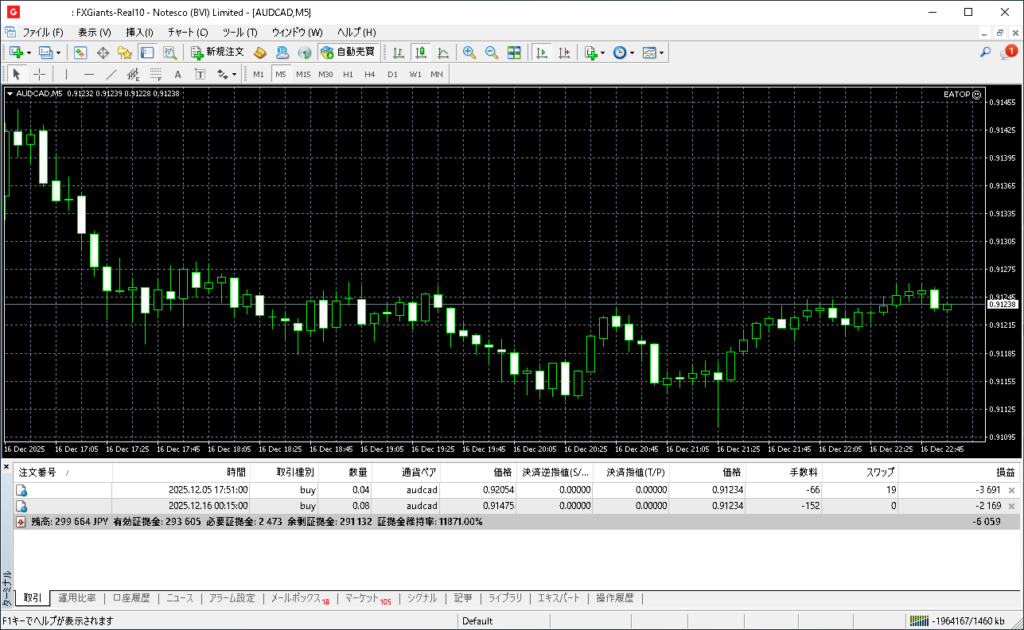Open search with the magnifier at top right
Viewport: 1024px width, 630px height.
point(985,52)
